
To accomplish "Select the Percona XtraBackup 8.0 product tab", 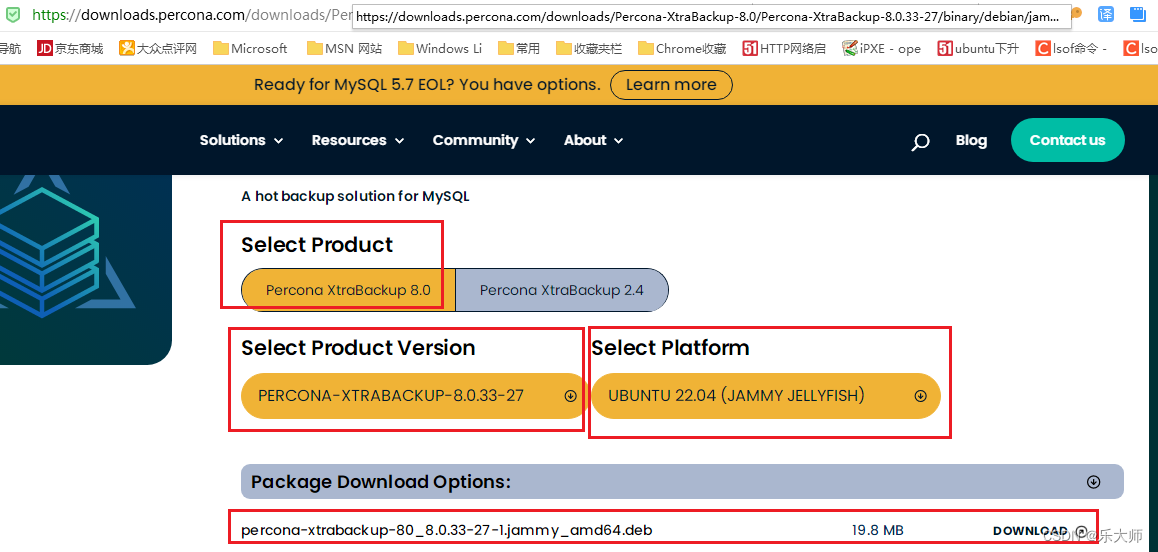I will click(349, 290).
